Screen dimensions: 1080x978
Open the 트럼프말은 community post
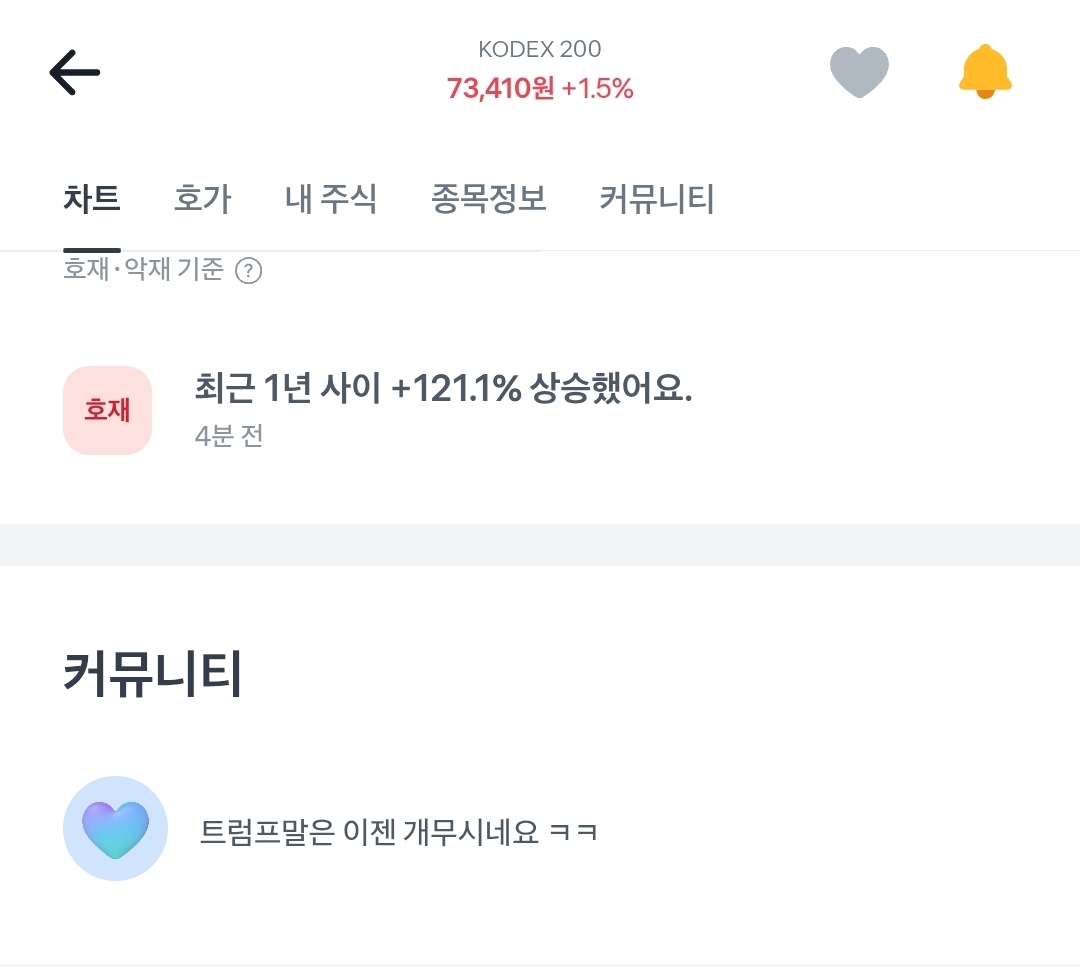pyautogui.click(x=399, y=831)
